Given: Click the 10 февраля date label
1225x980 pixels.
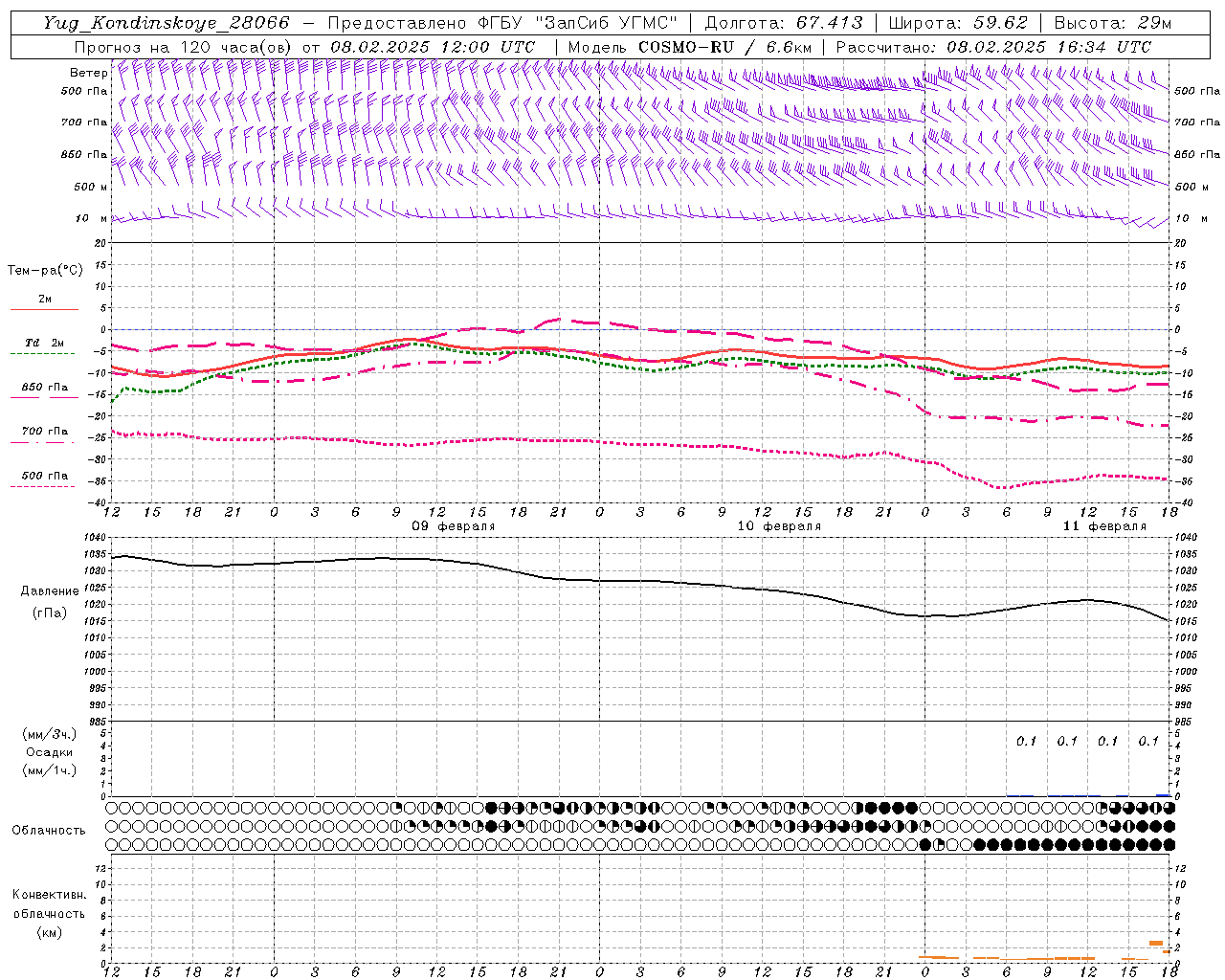Looking at the screenshot, I should point(779,526).
